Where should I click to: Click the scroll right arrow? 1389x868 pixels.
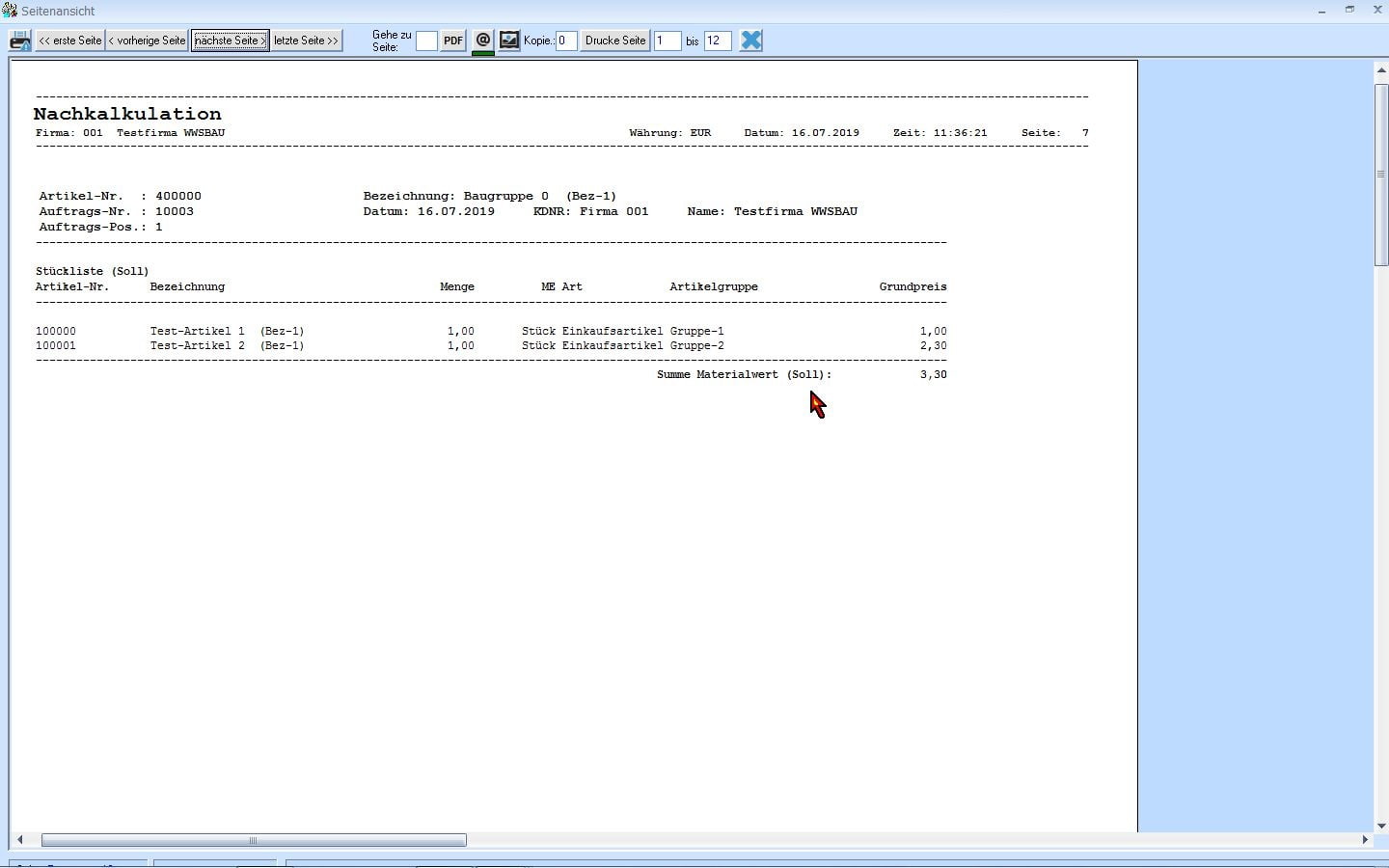tap(1365, 840)
